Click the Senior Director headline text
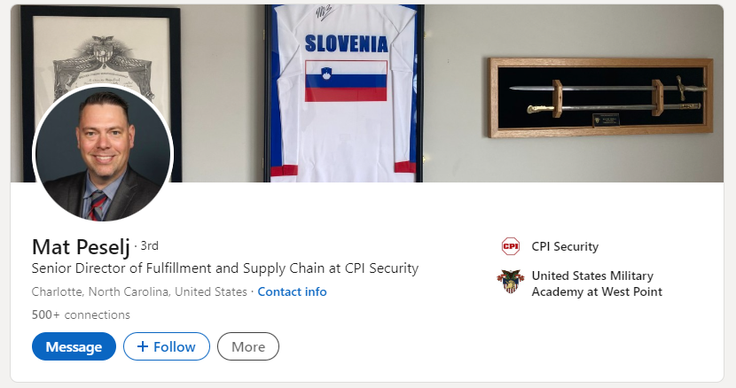The width and height of the screenshot is (736, 388). tap(225, 268)
